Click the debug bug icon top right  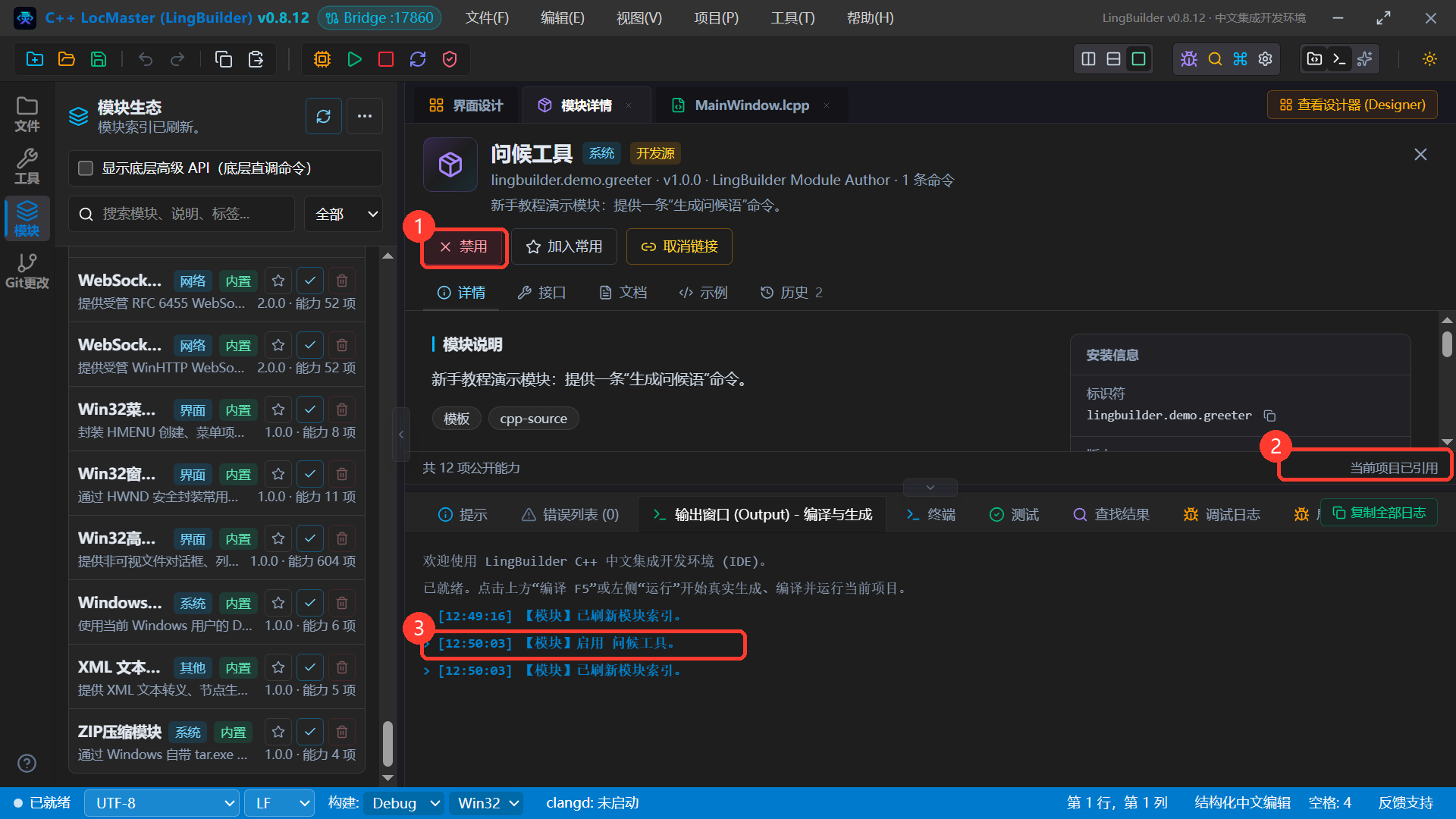tap(1189, 59)
